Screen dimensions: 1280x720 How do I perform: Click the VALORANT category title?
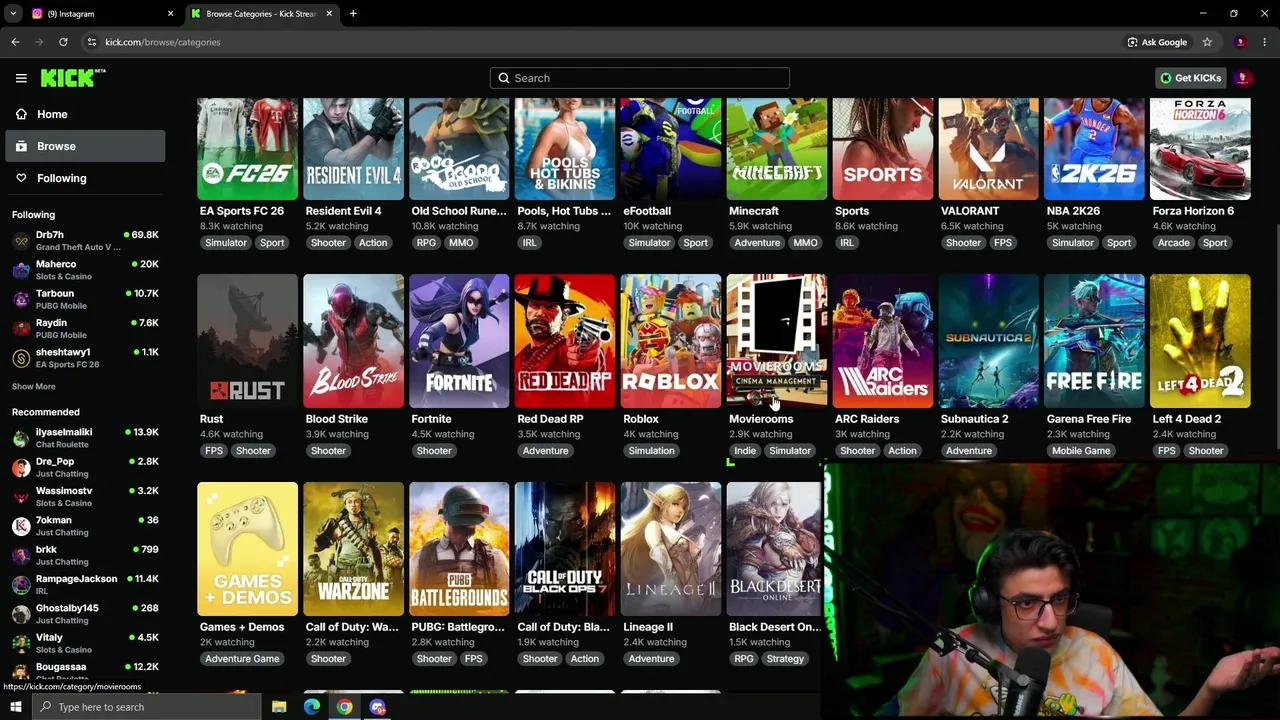tap(970, 211)
